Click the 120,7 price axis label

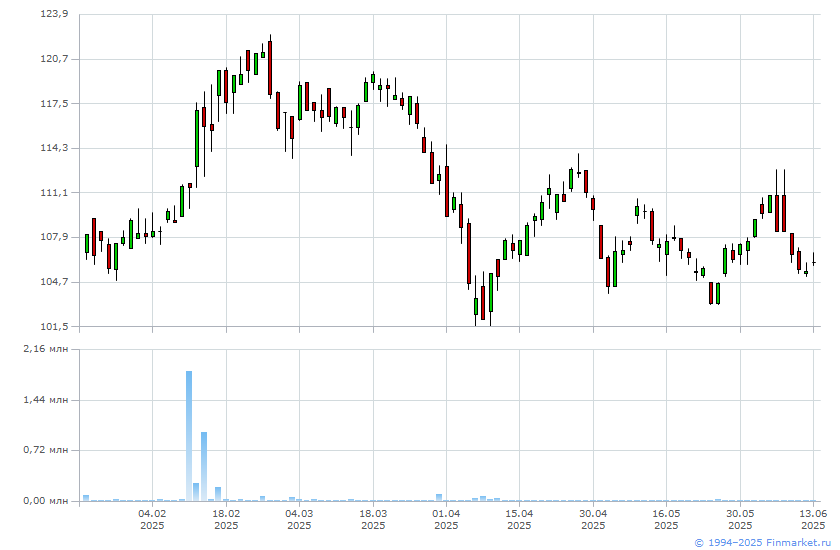55,58
